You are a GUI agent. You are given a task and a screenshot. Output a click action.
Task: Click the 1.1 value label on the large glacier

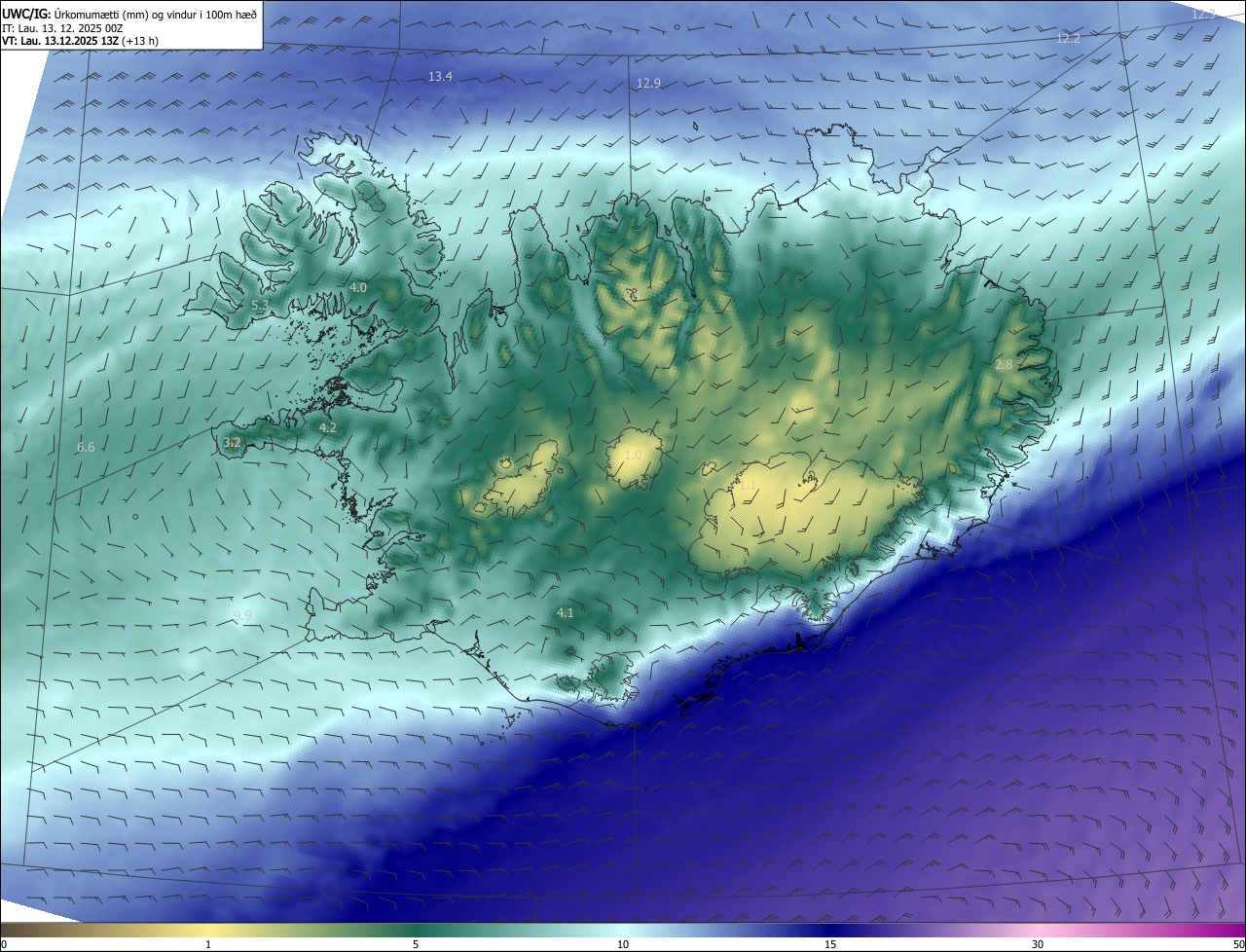coord(748,484)
